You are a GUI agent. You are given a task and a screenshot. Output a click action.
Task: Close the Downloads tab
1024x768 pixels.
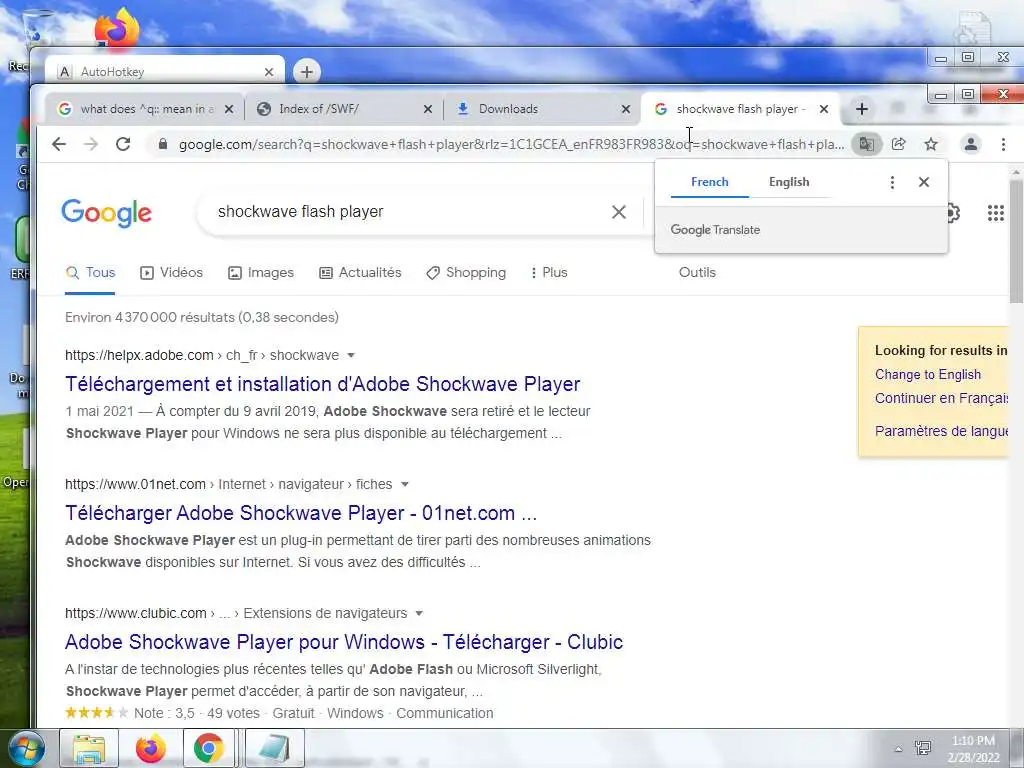click(626, 109)
